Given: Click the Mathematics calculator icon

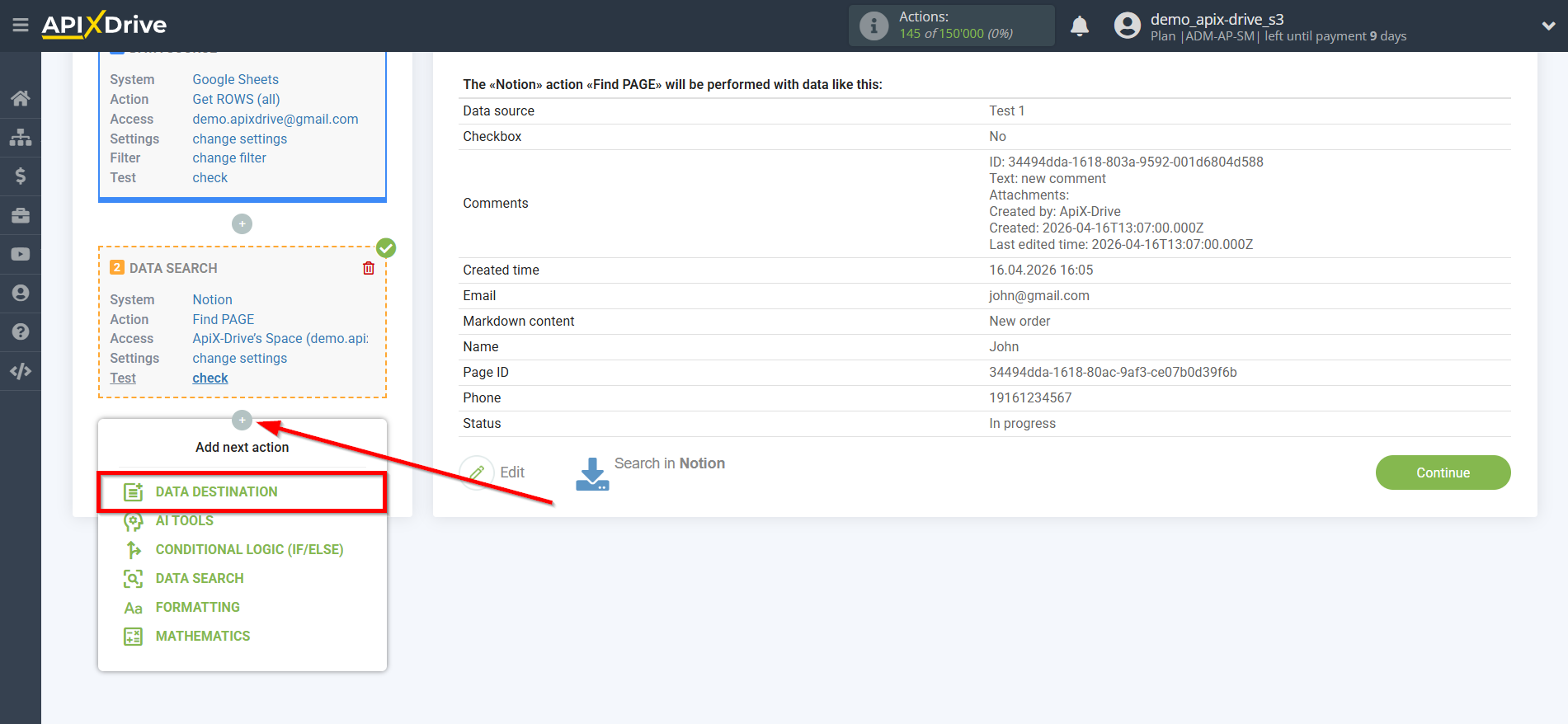Looking at the screenshot, I should [133, 637].
